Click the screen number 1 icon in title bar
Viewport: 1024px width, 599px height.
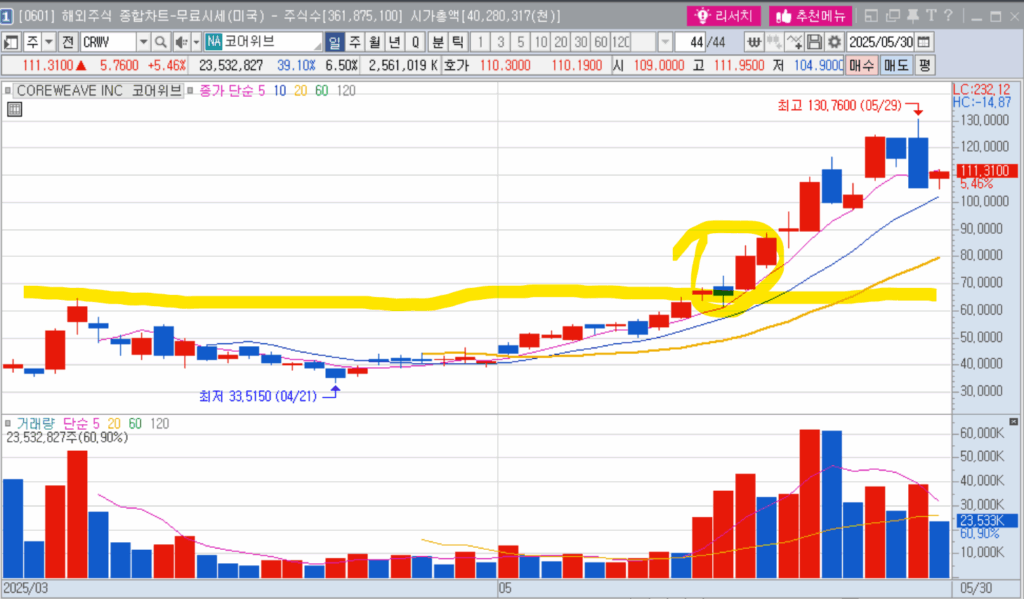(x=7, y=16)
